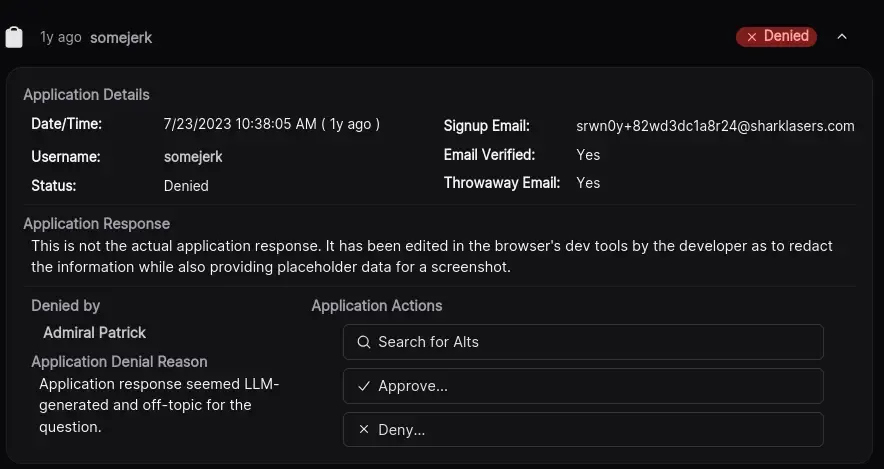Click the Application Response paragraph text

point(432,256)
